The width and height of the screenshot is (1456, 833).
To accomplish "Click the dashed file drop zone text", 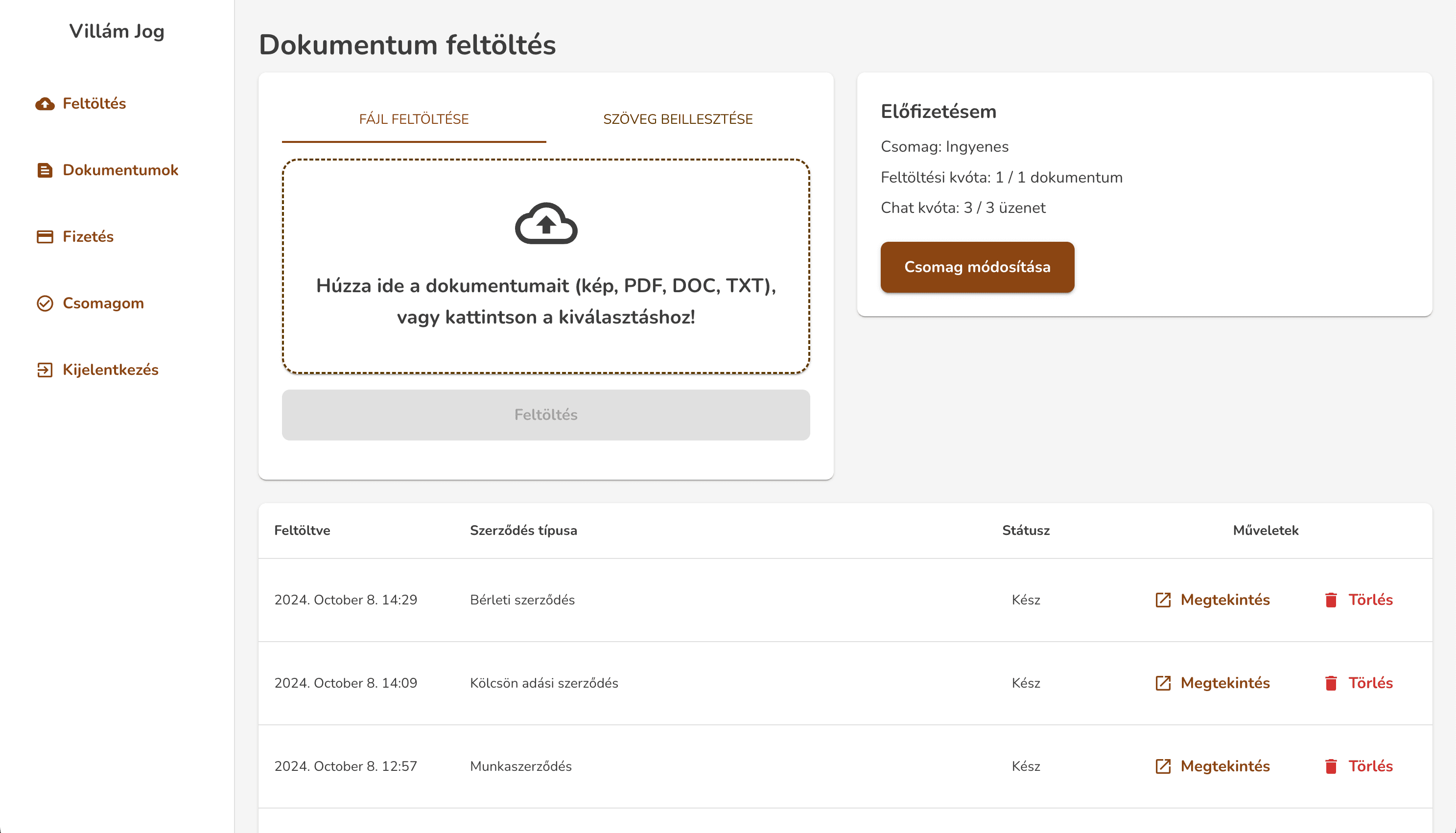I will [546, 301].
